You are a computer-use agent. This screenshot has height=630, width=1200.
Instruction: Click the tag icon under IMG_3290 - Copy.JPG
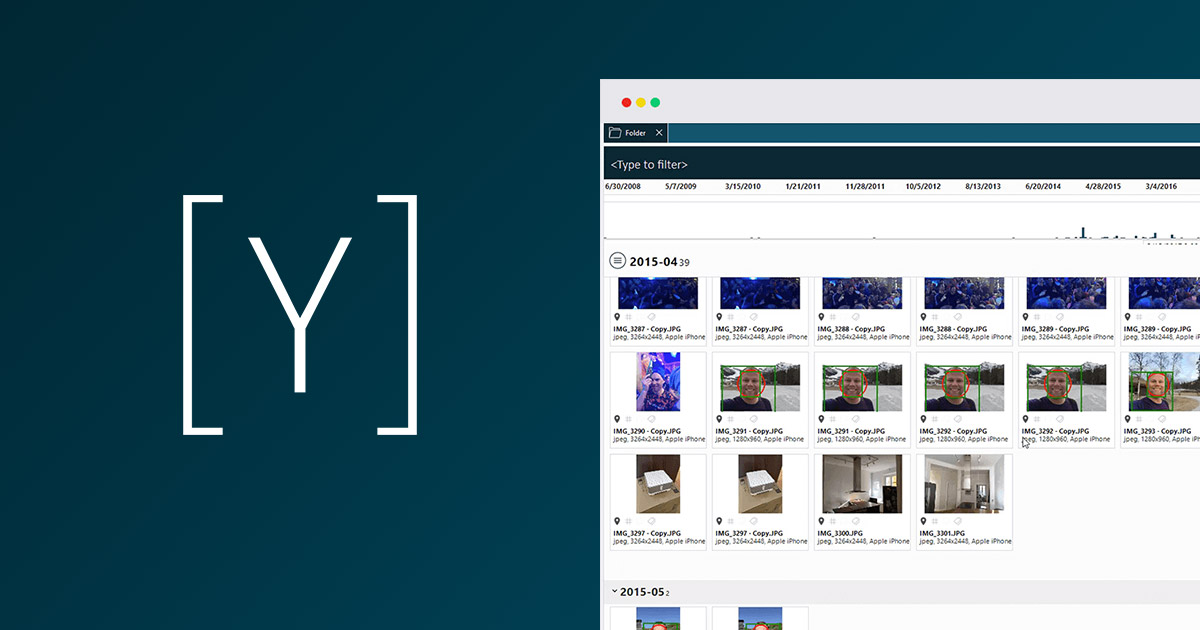[651, 419]
